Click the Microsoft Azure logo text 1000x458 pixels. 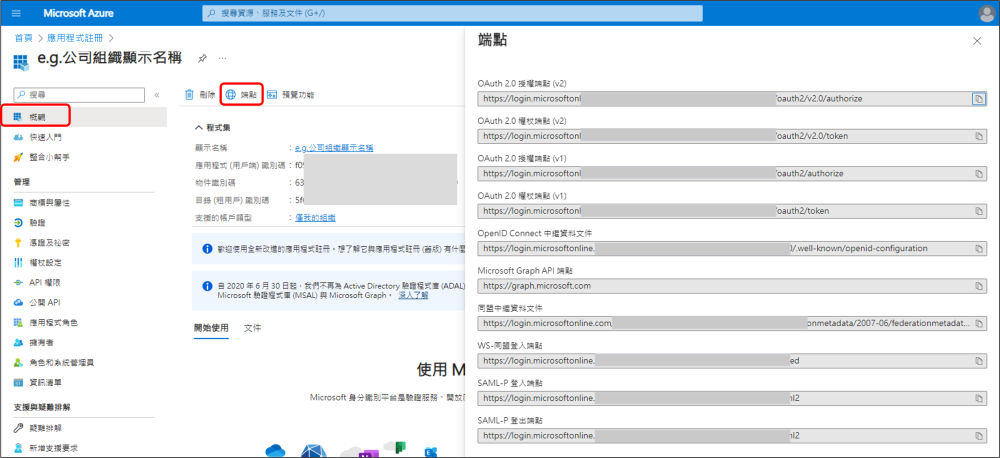coord(78,13)
